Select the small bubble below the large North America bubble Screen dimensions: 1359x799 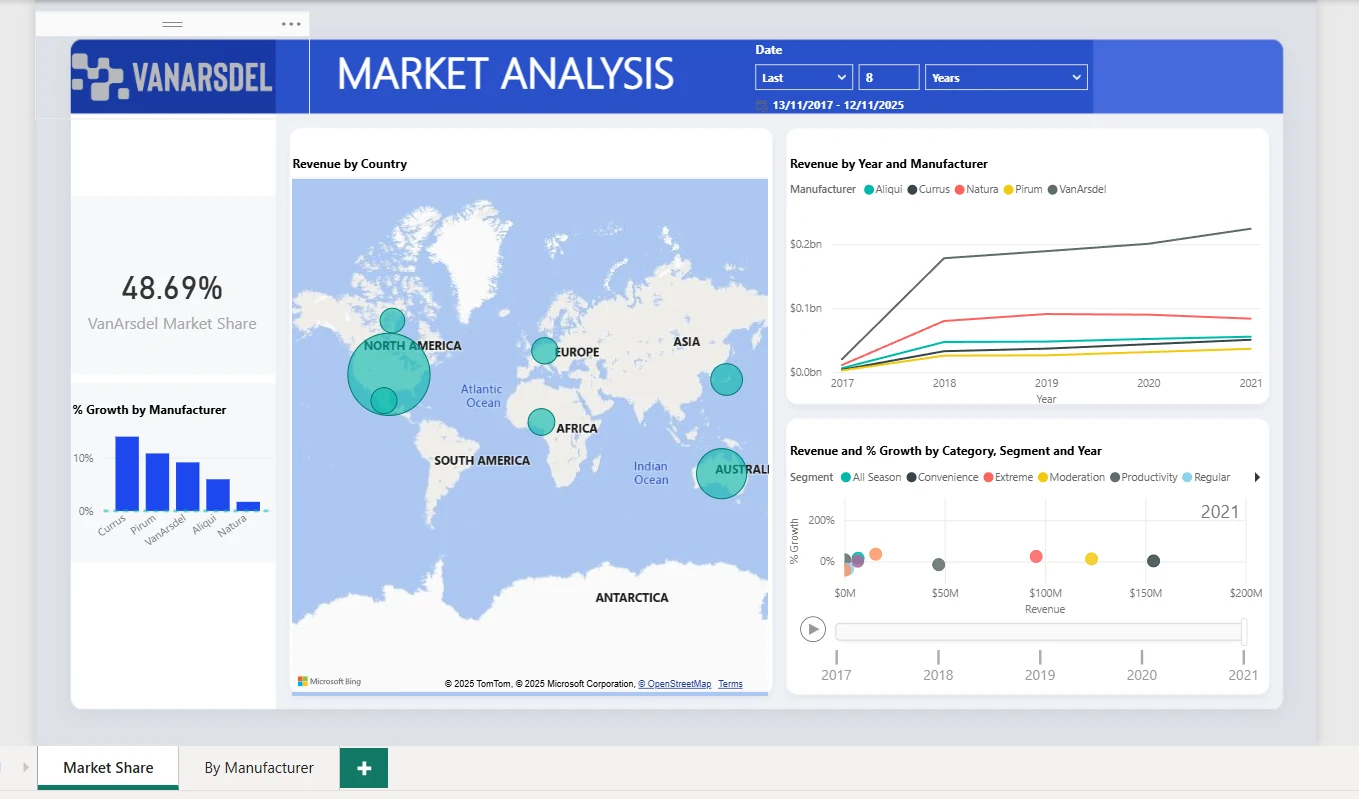tap(384, 401)
